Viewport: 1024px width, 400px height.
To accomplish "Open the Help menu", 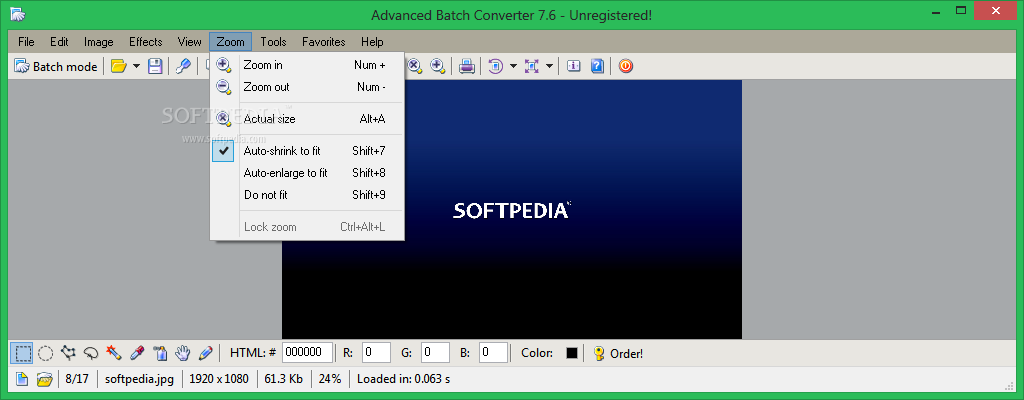I will tap(372, 42).
